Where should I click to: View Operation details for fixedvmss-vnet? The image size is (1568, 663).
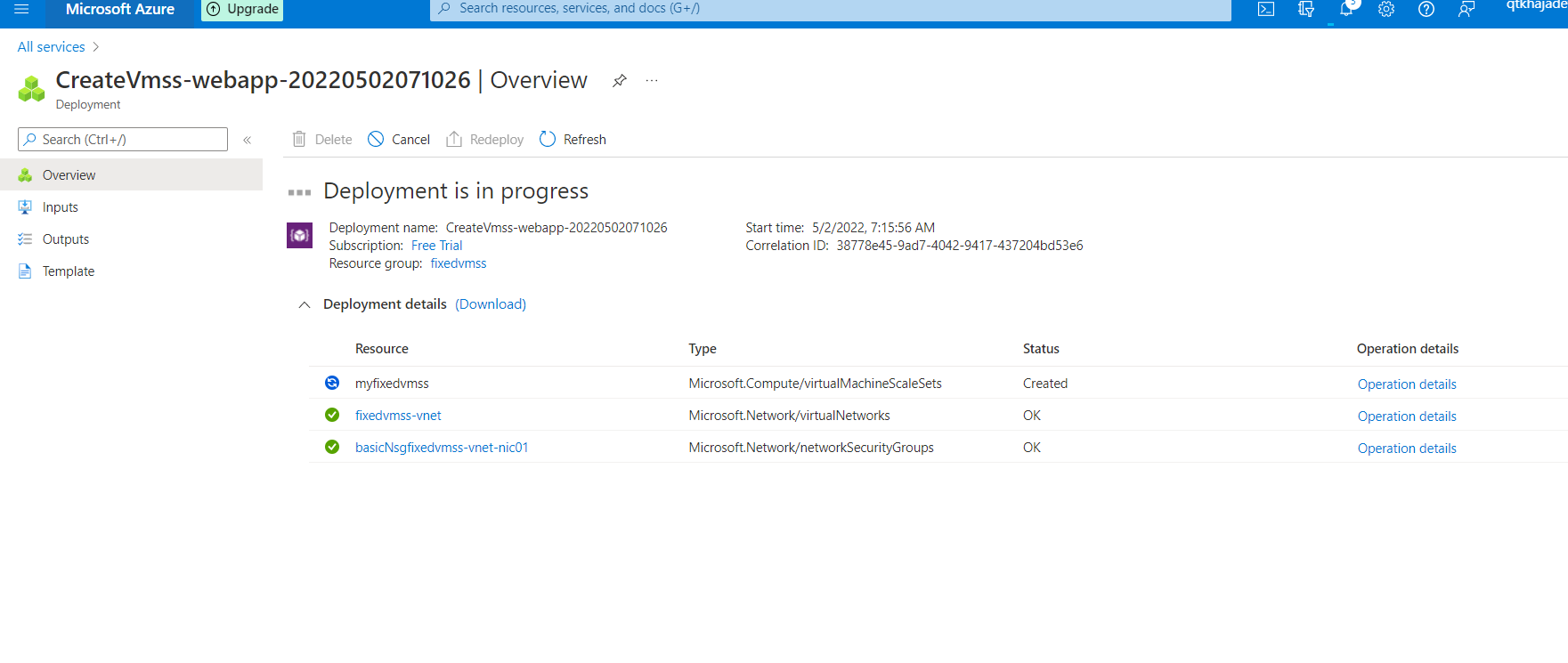coord(1407,416)
